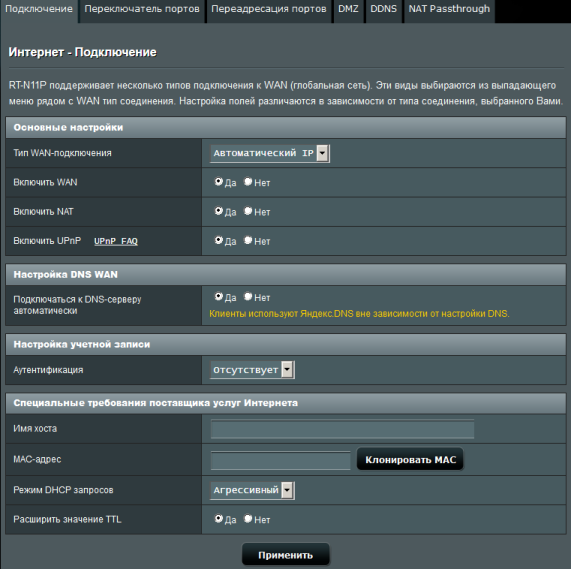
Task: Open the UPnP FAQ link
Action: (x=116, y=241)
